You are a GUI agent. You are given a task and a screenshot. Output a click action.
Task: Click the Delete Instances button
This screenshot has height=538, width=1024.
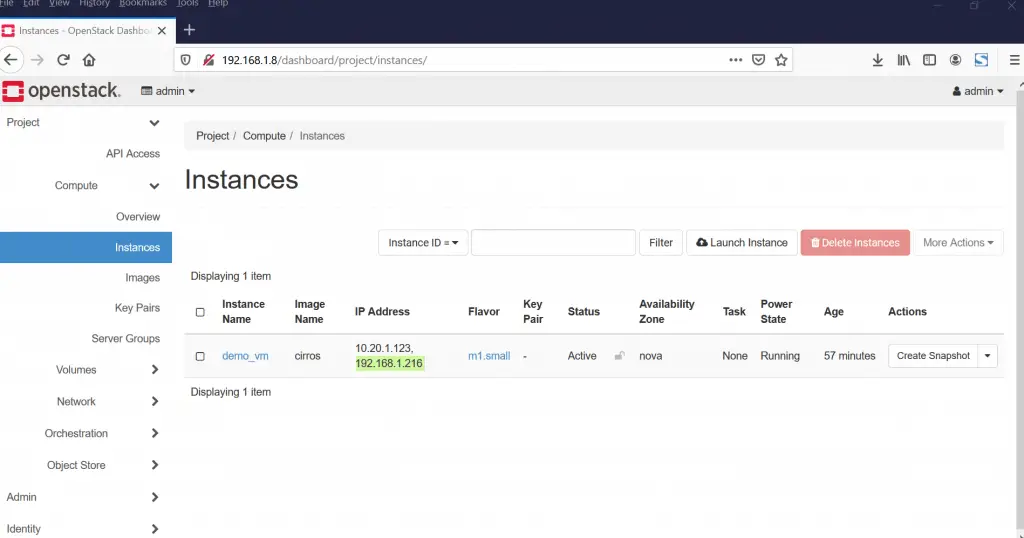(856, 243)
